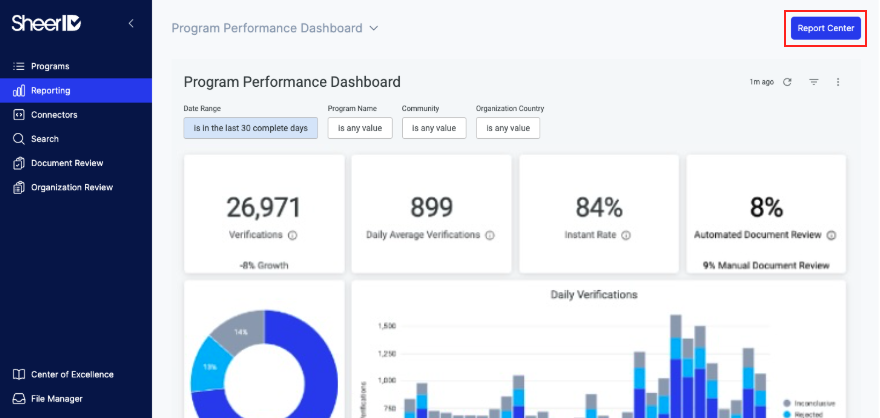Click the 13% light blue donut segment
880x418 pixels.
[x=209, y=367]
